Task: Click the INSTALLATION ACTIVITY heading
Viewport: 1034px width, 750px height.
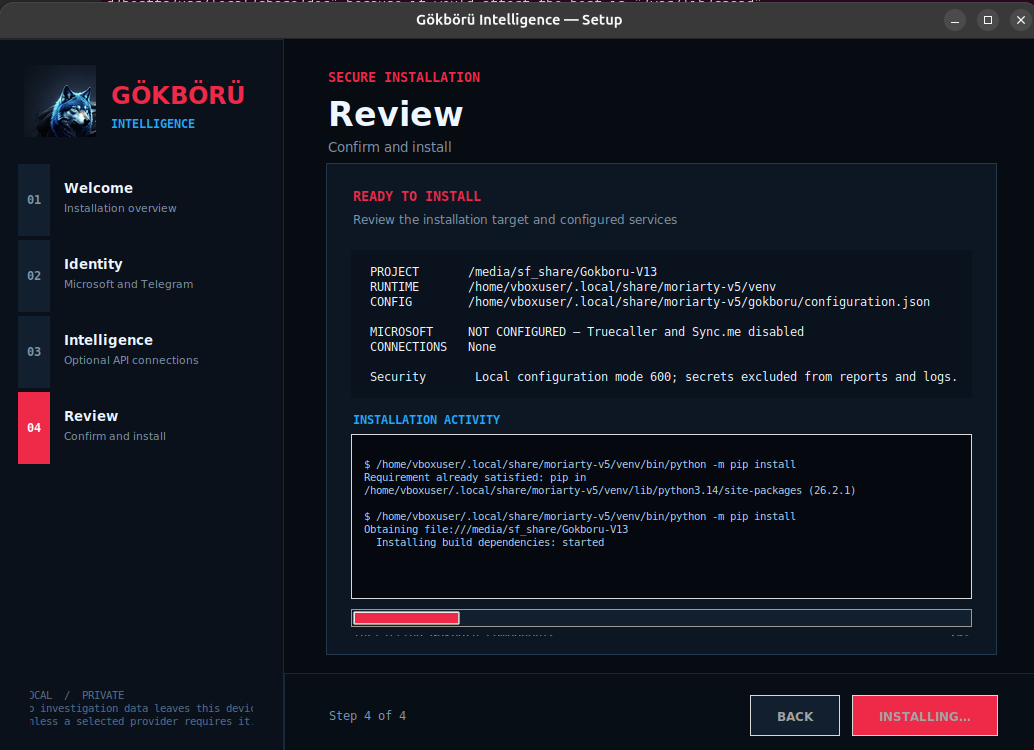Action: (426, 420)
